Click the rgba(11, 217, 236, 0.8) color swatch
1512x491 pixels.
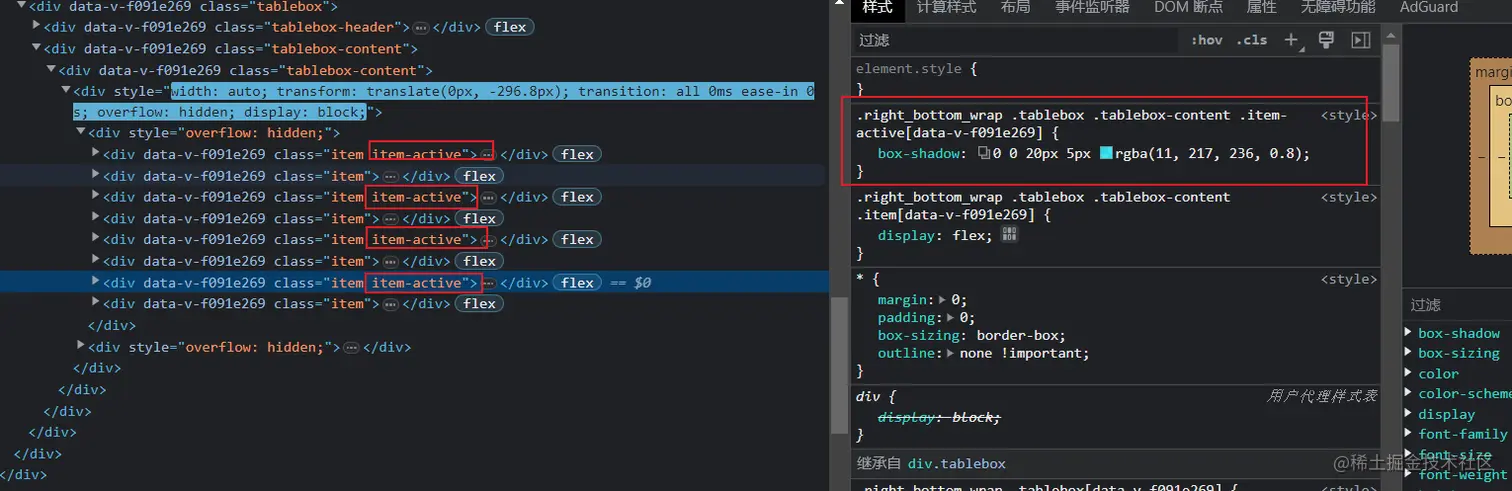point(1106,154)
